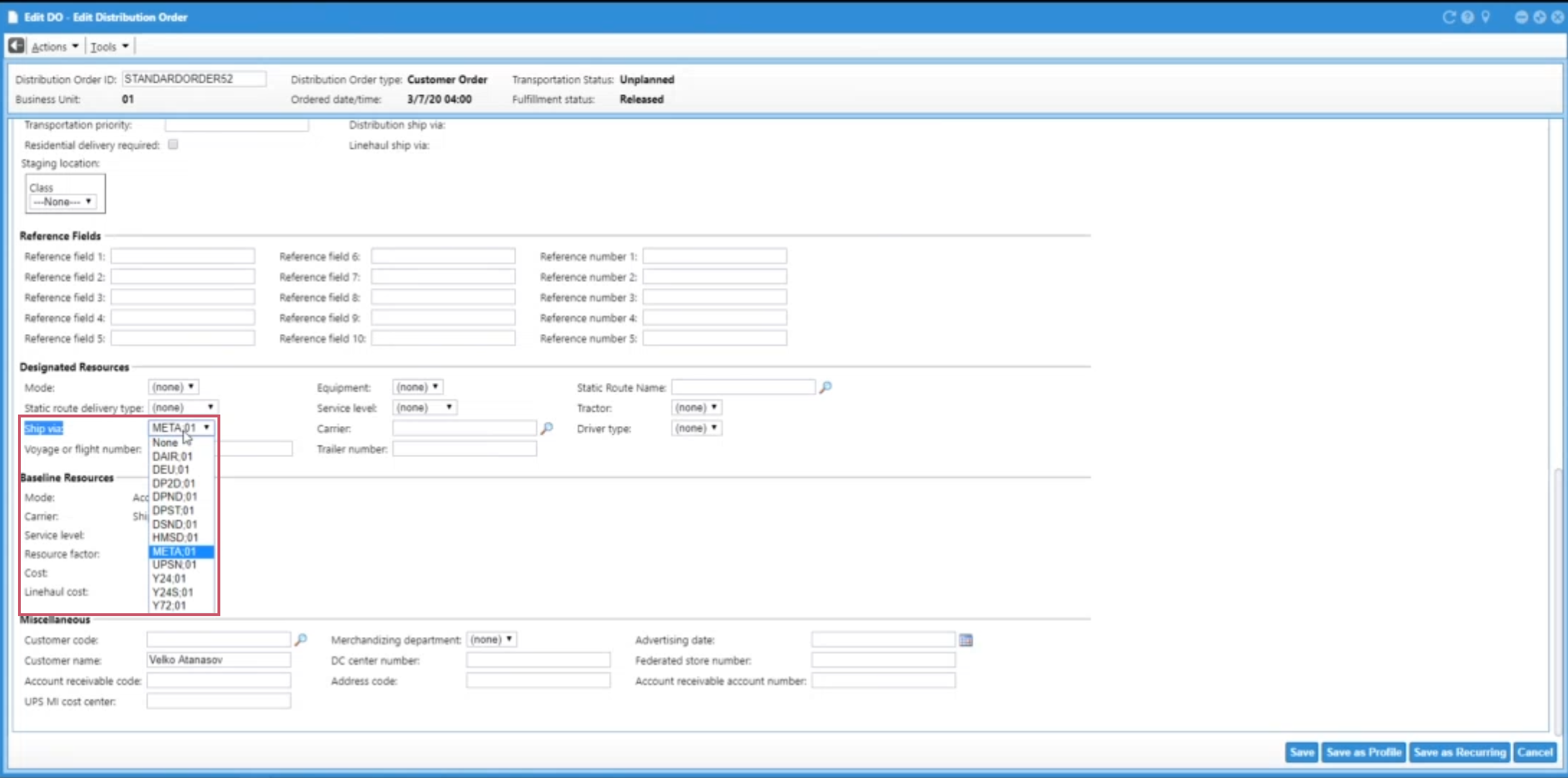1568x778 pixels.
Task: Click the back arrow icon beside Actions
Action: pos(16,46)
